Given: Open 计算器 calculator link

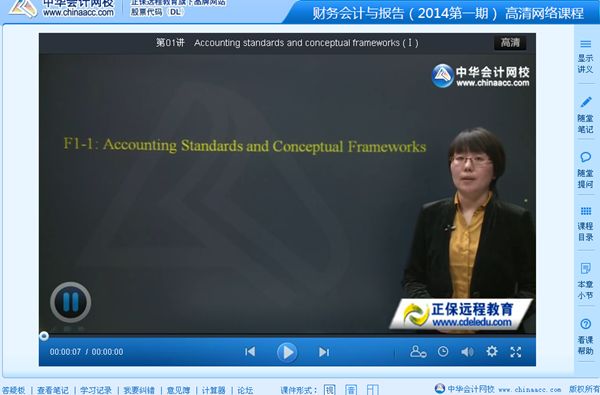Looking at the screenshot, I should coord(214,390).
